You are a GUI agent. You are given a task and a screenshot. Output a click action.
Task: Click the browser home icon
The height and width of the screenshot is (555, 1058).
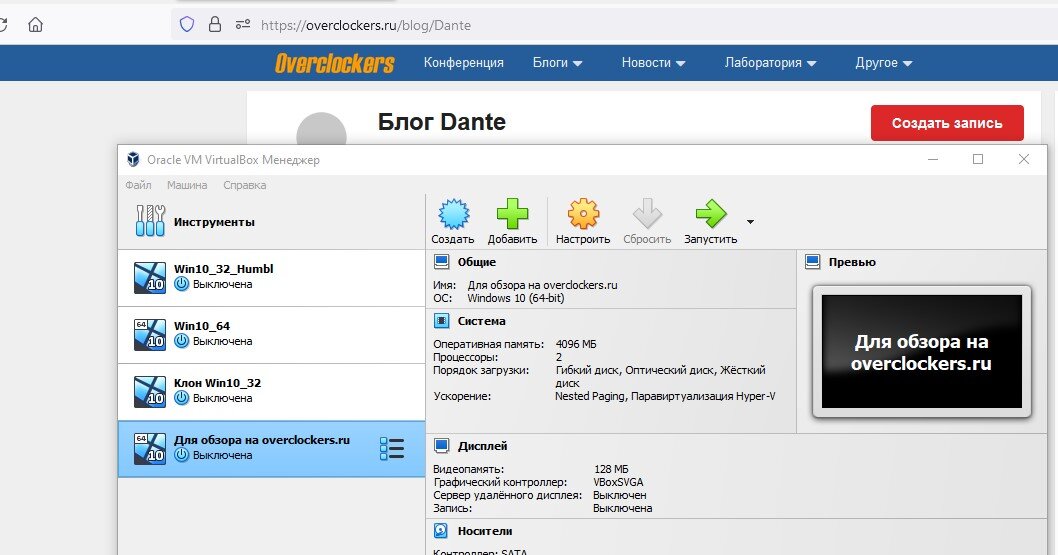(x=35, y=25)
